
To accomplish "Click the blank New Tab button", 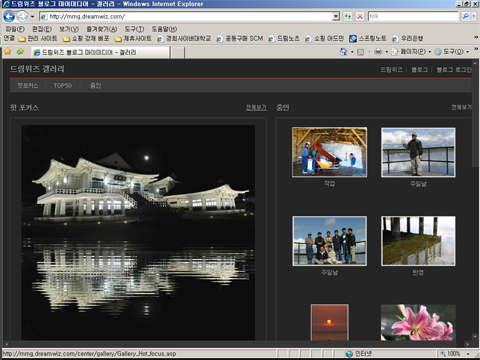I will click(178, 52).
